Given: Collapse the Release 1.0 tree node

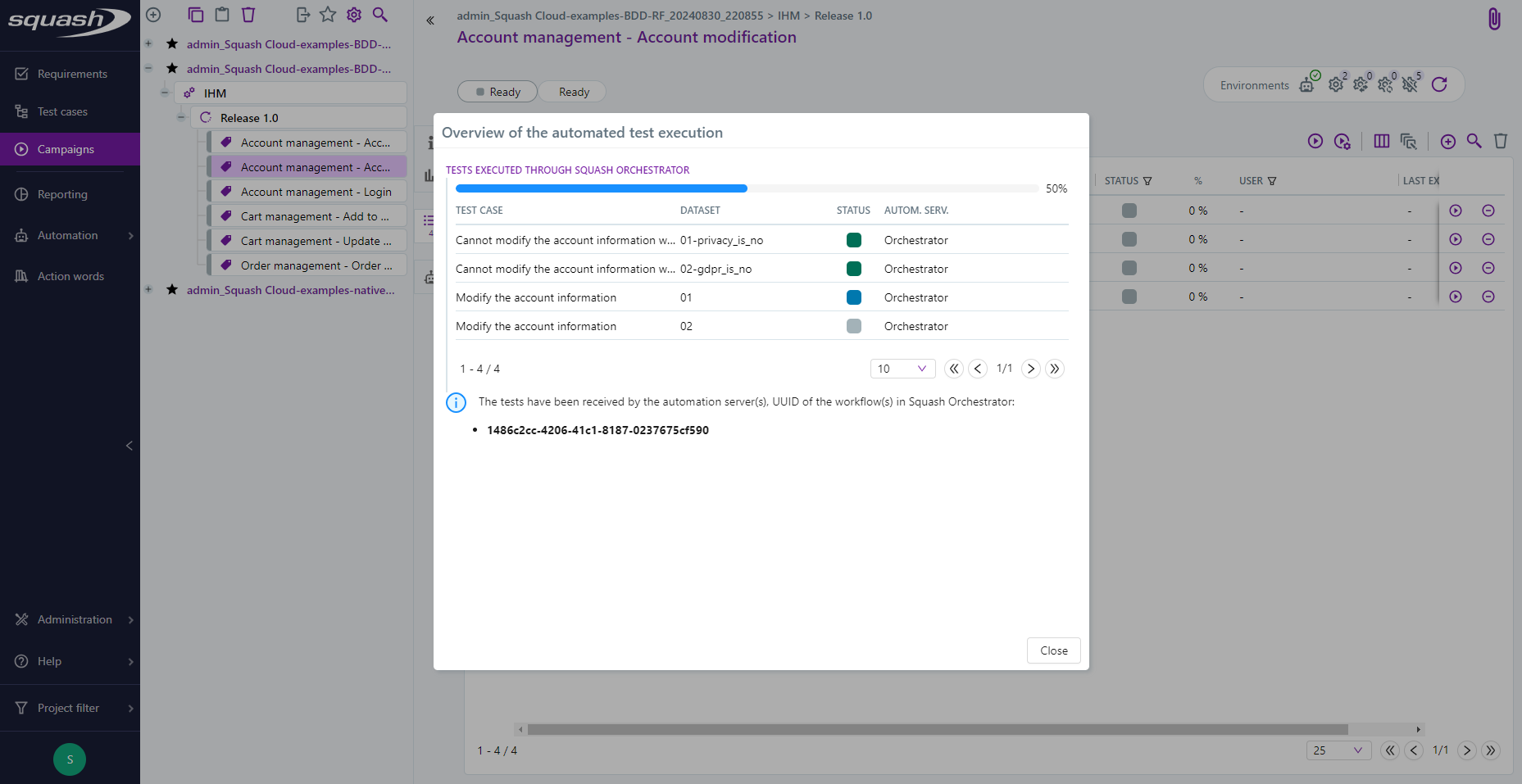Looking at the screenshot, I should pos(181,117).
